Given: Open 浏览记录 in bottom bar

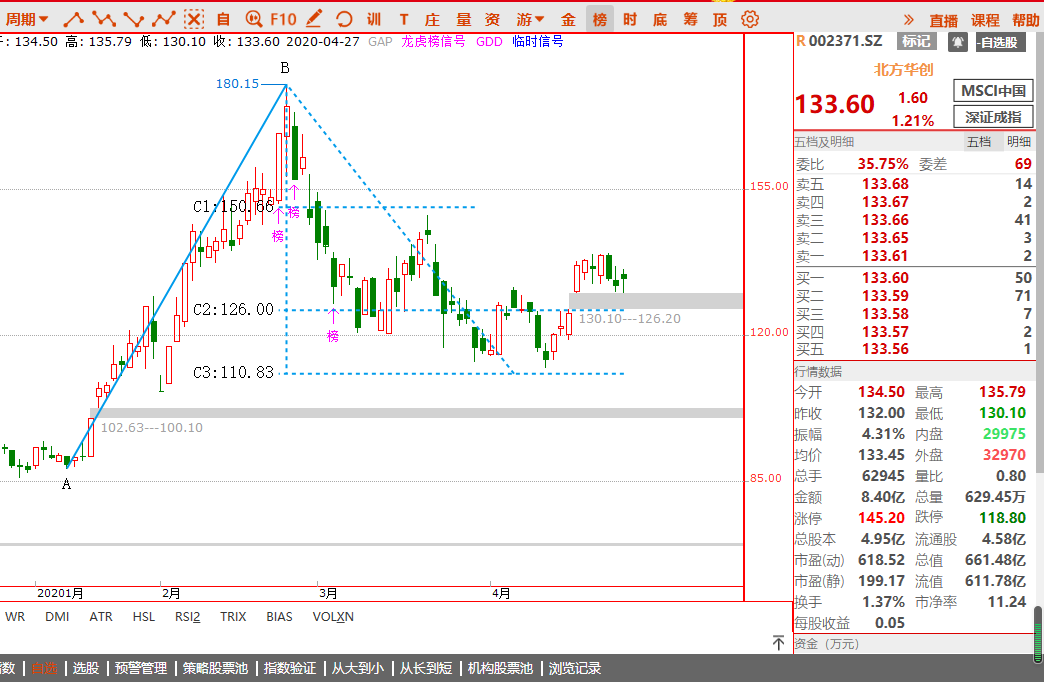Looking at the screenshot, I should tap(575, 668).
